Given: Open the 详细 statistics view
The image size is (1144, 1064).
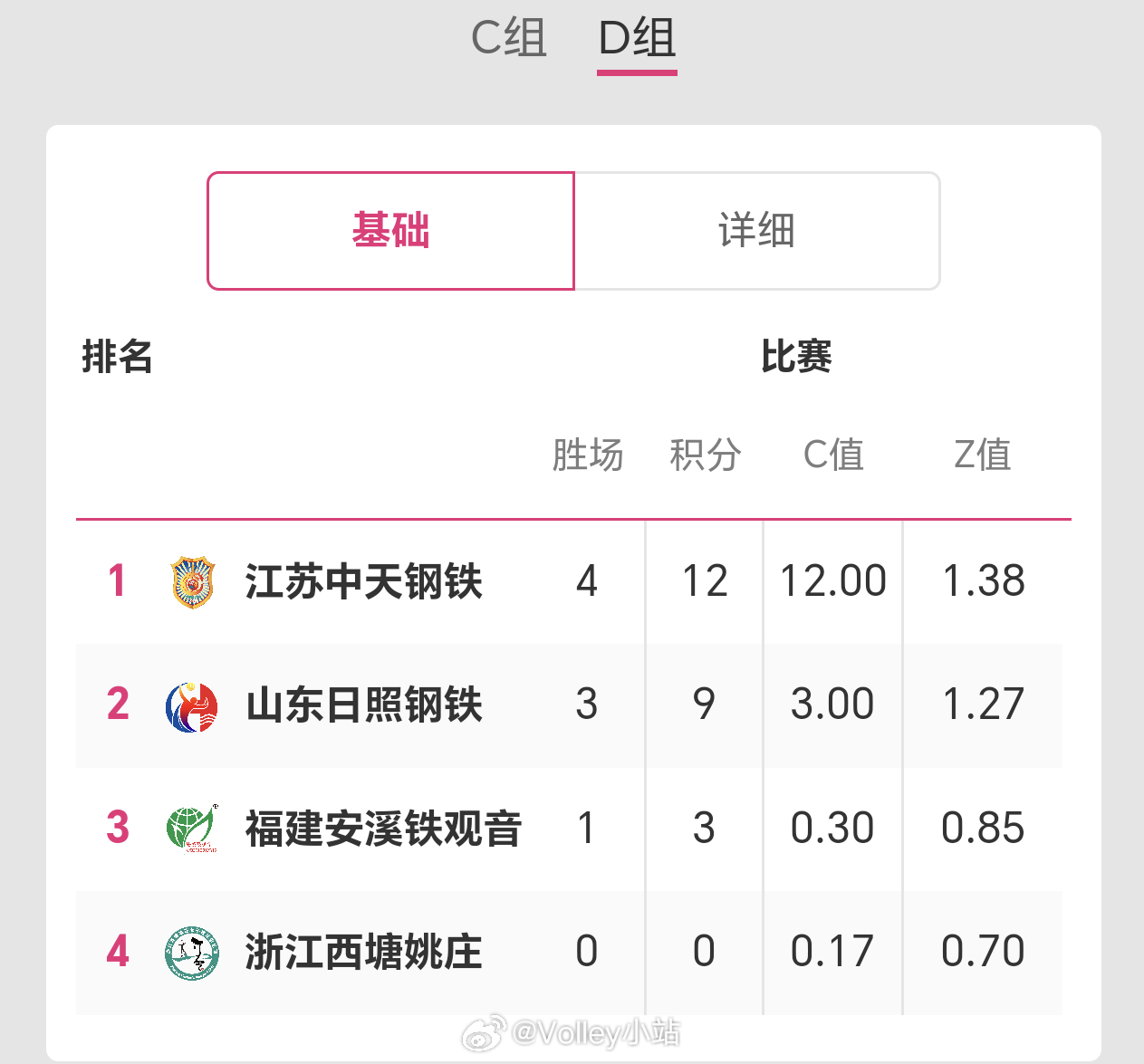Looking at the screenshot, I should [757, 231].
